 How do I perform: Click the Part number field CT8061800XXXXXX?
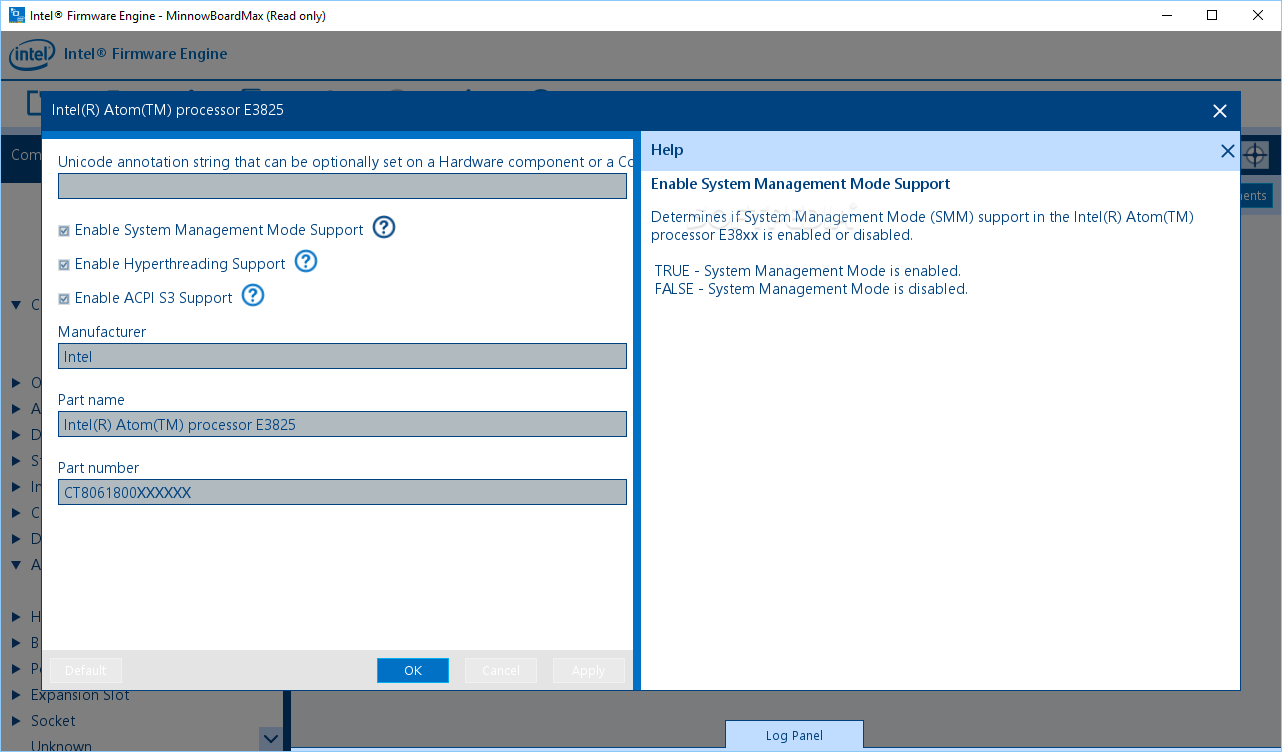click(x=342, y=492)
